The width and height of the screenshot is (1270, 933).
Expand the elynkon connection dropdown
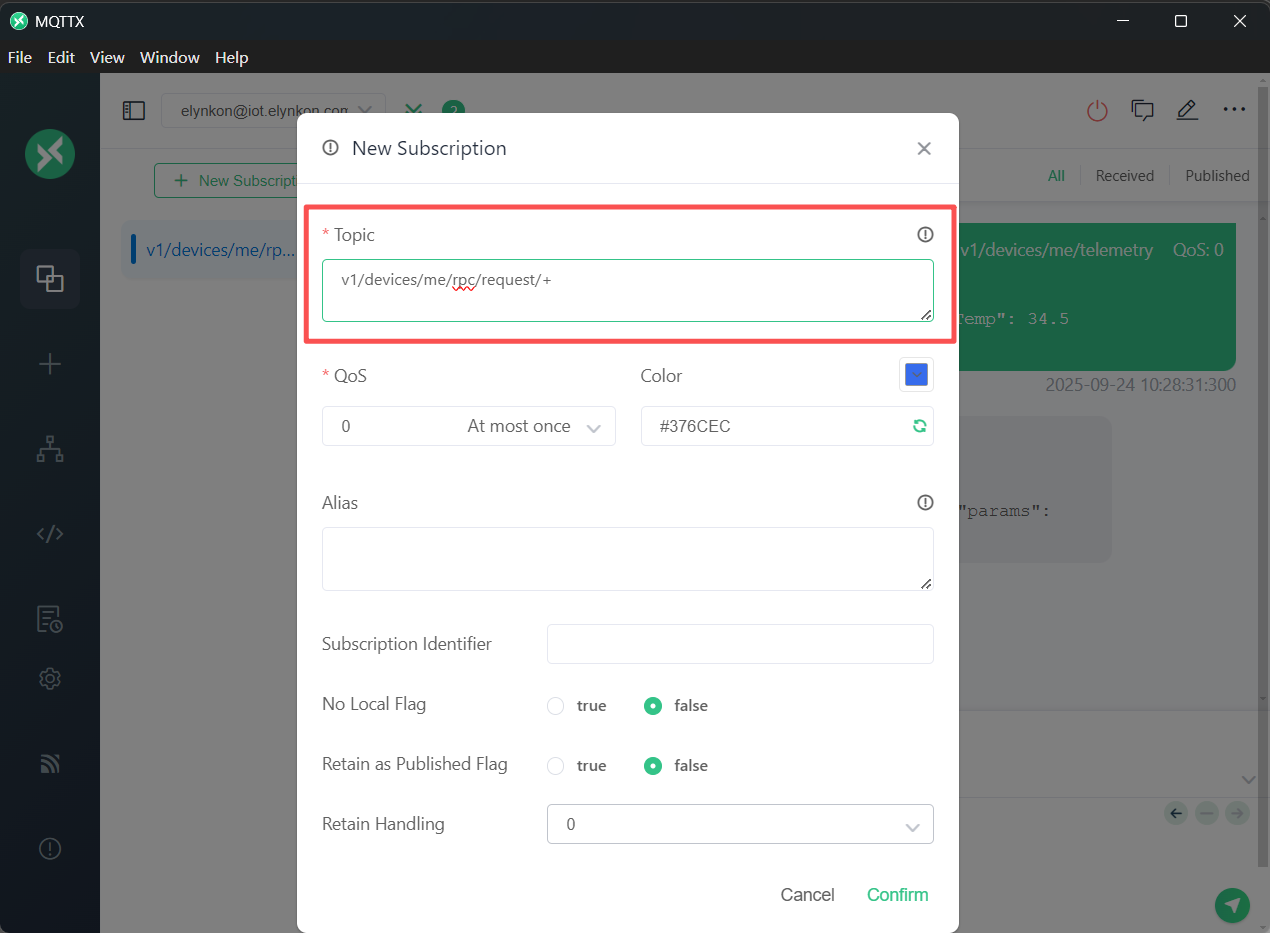click(273, 111)
